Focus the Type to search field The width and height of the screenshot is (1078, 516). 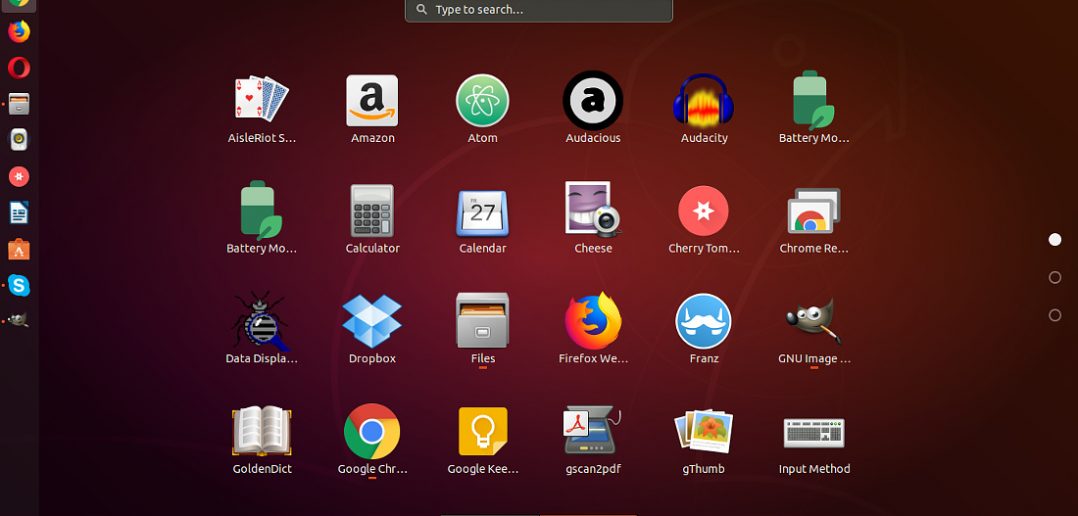[x=539, y=10]
